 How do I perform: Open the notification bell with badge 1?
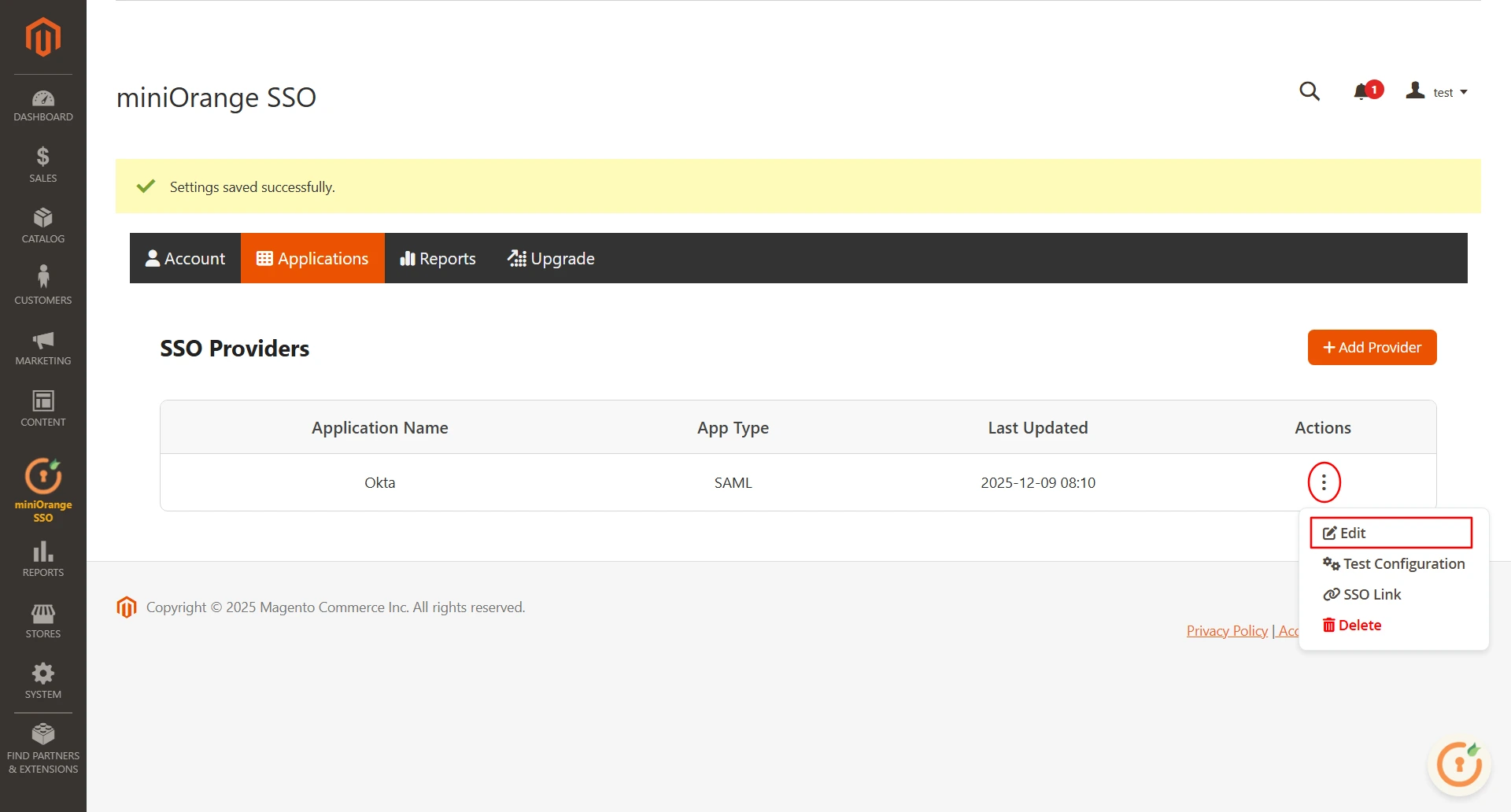tap(1362, 91)
